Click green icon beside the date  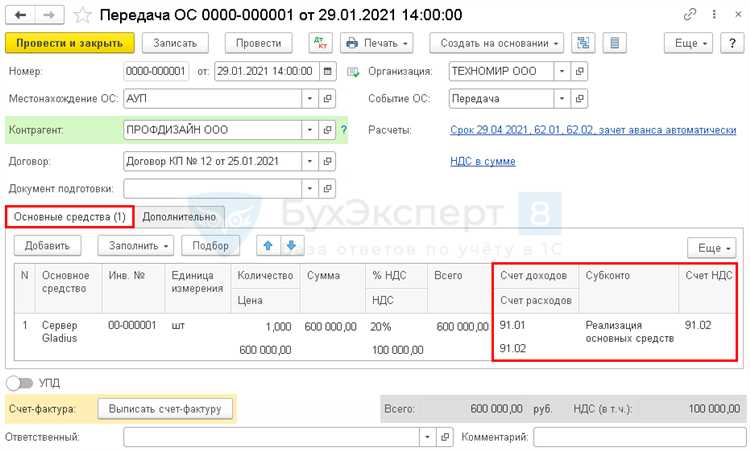[x=353, y=72]
